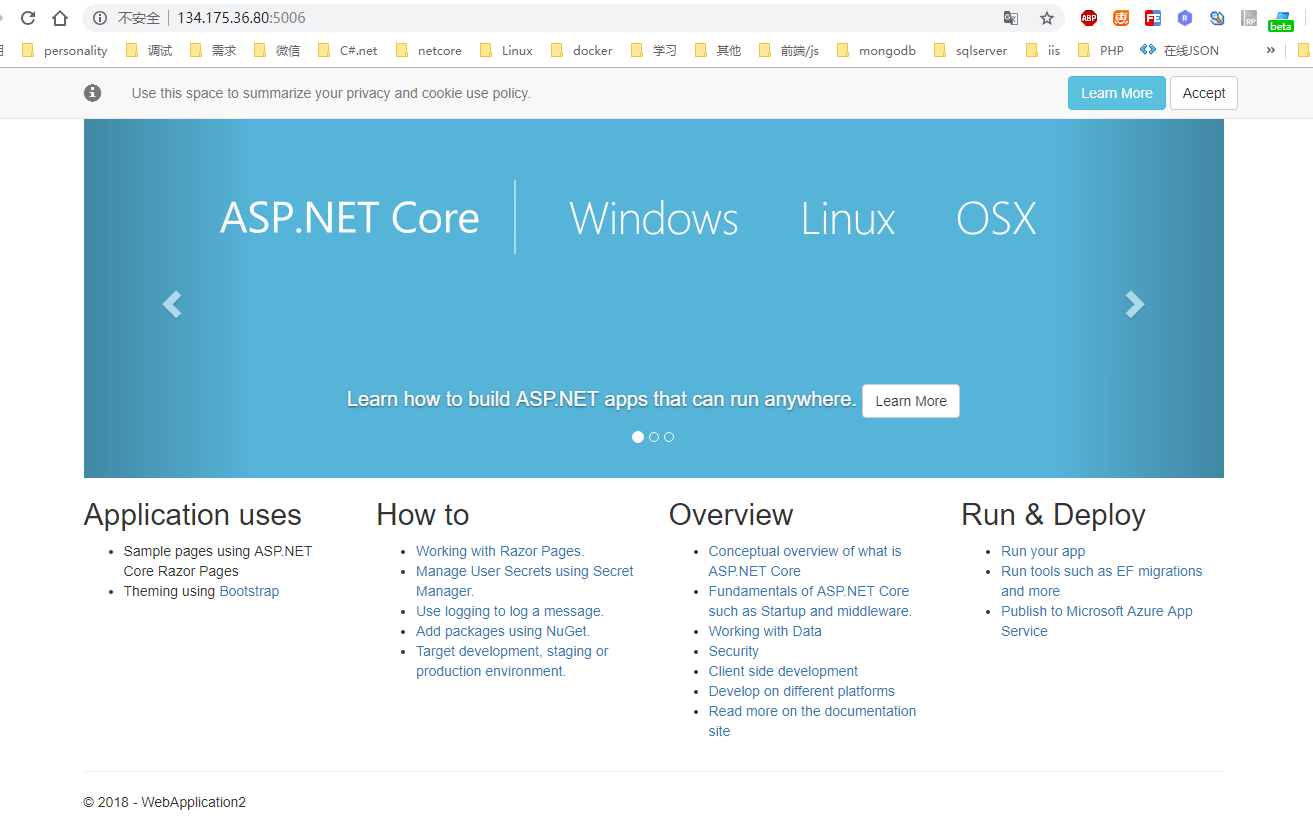Open Conceptual overview of ASP.NET Core link
The image size is (1313, 823).
point(805,561)
